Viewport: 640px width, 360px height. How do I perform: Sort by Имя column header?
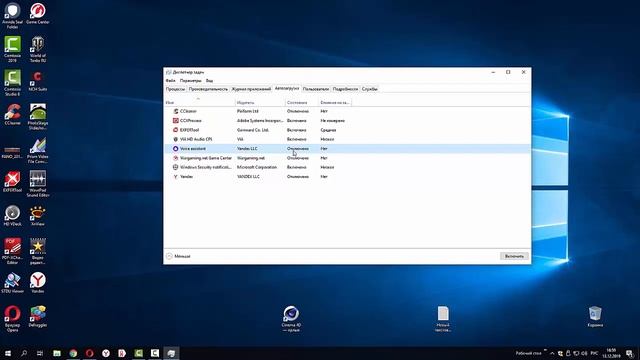[199, 101]
